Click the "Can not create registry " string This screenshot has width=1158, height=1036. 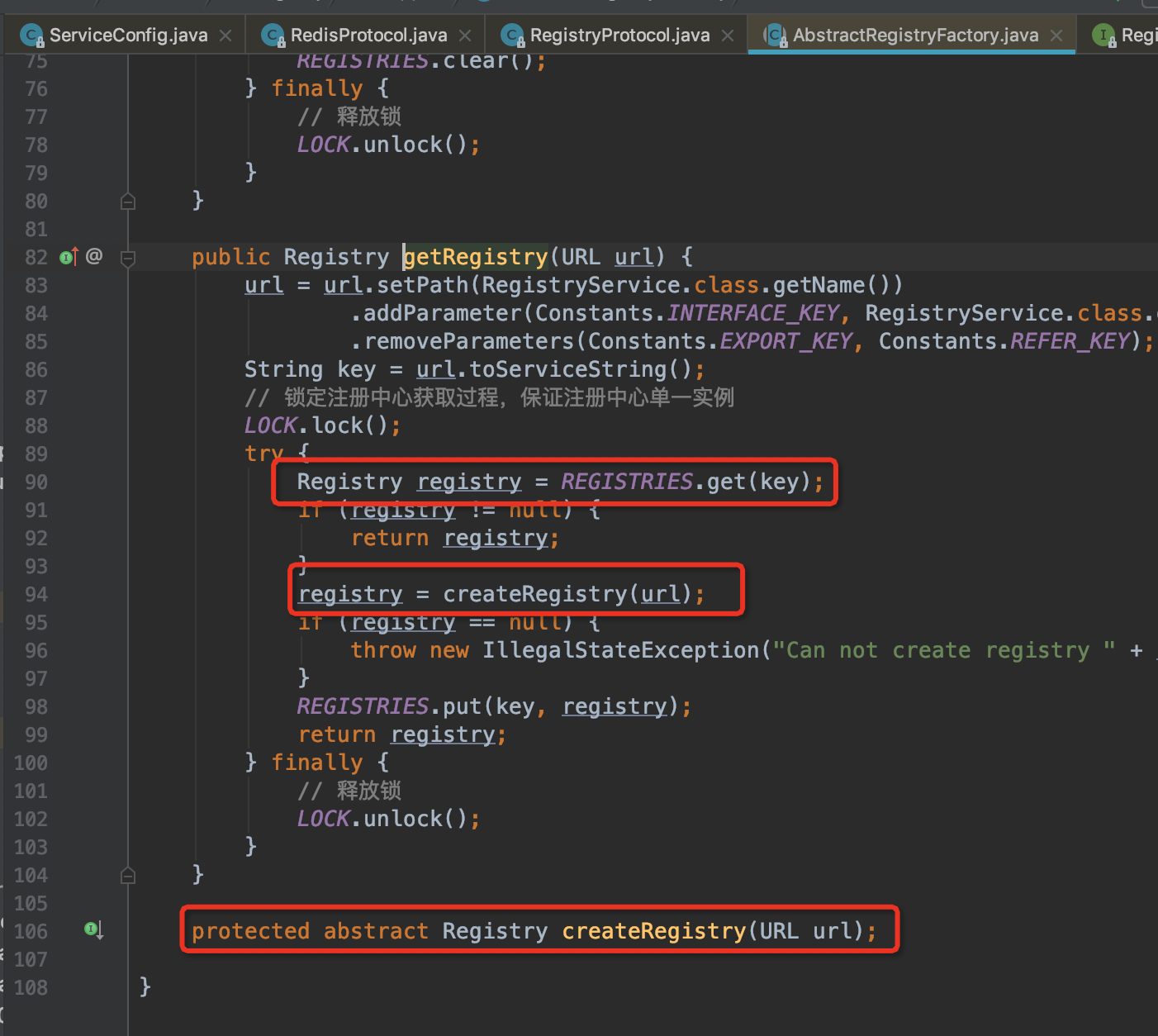(944, 650)
